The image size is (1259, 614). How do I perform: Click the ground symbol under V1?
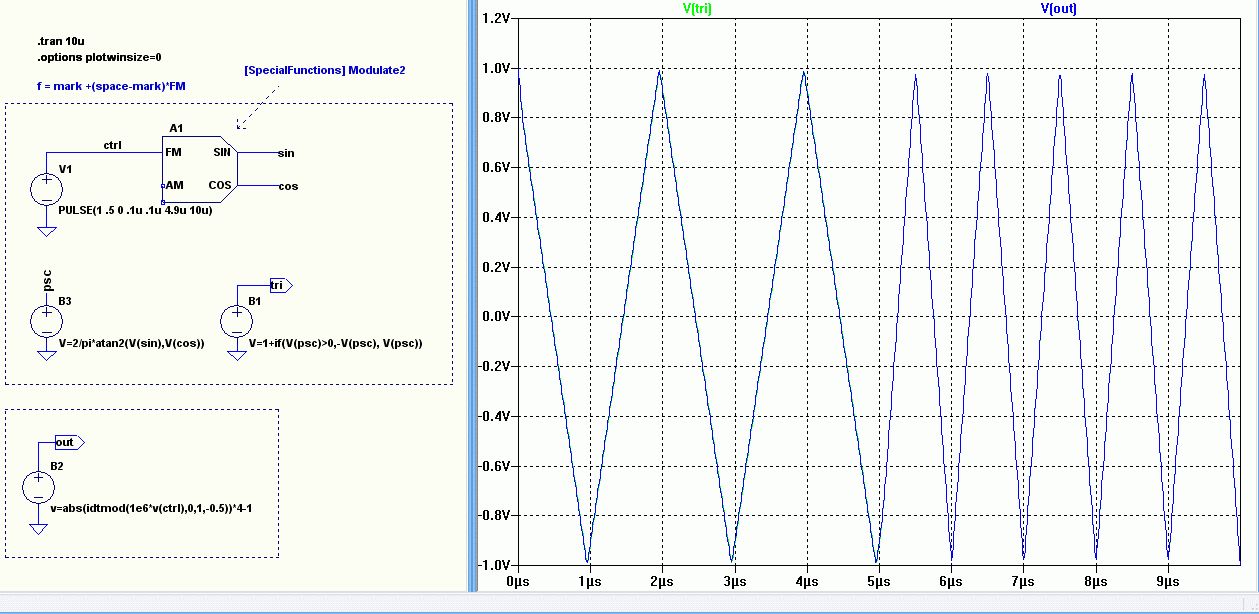point(46,231)
